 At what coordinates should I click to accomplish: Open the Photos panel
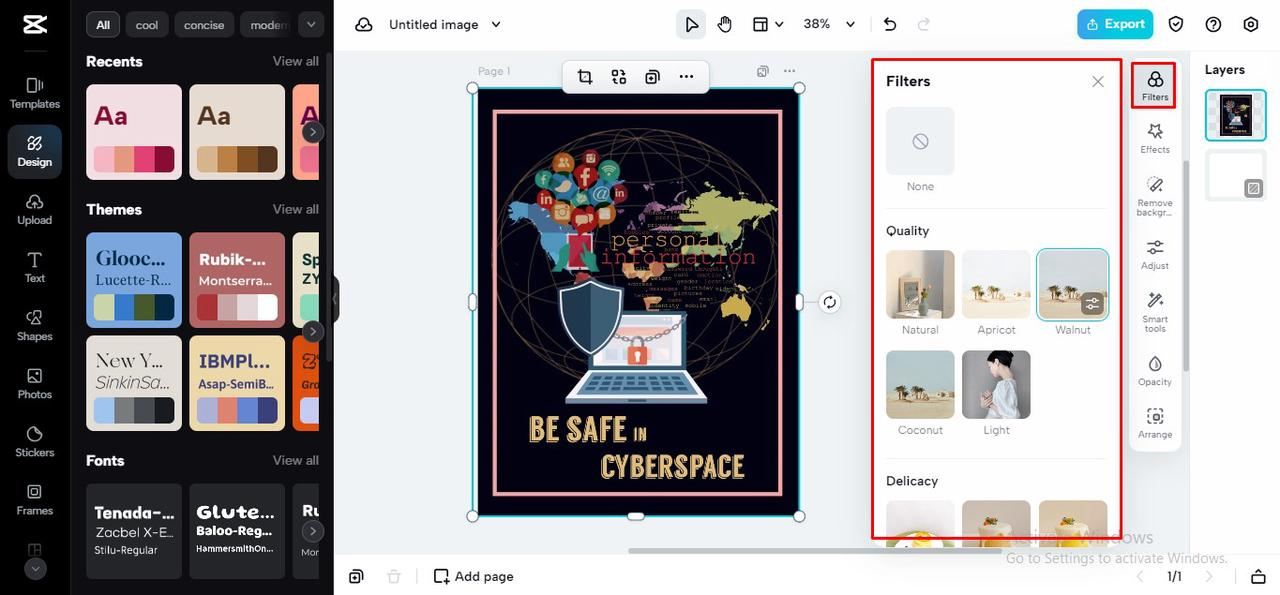click(35, 383)
